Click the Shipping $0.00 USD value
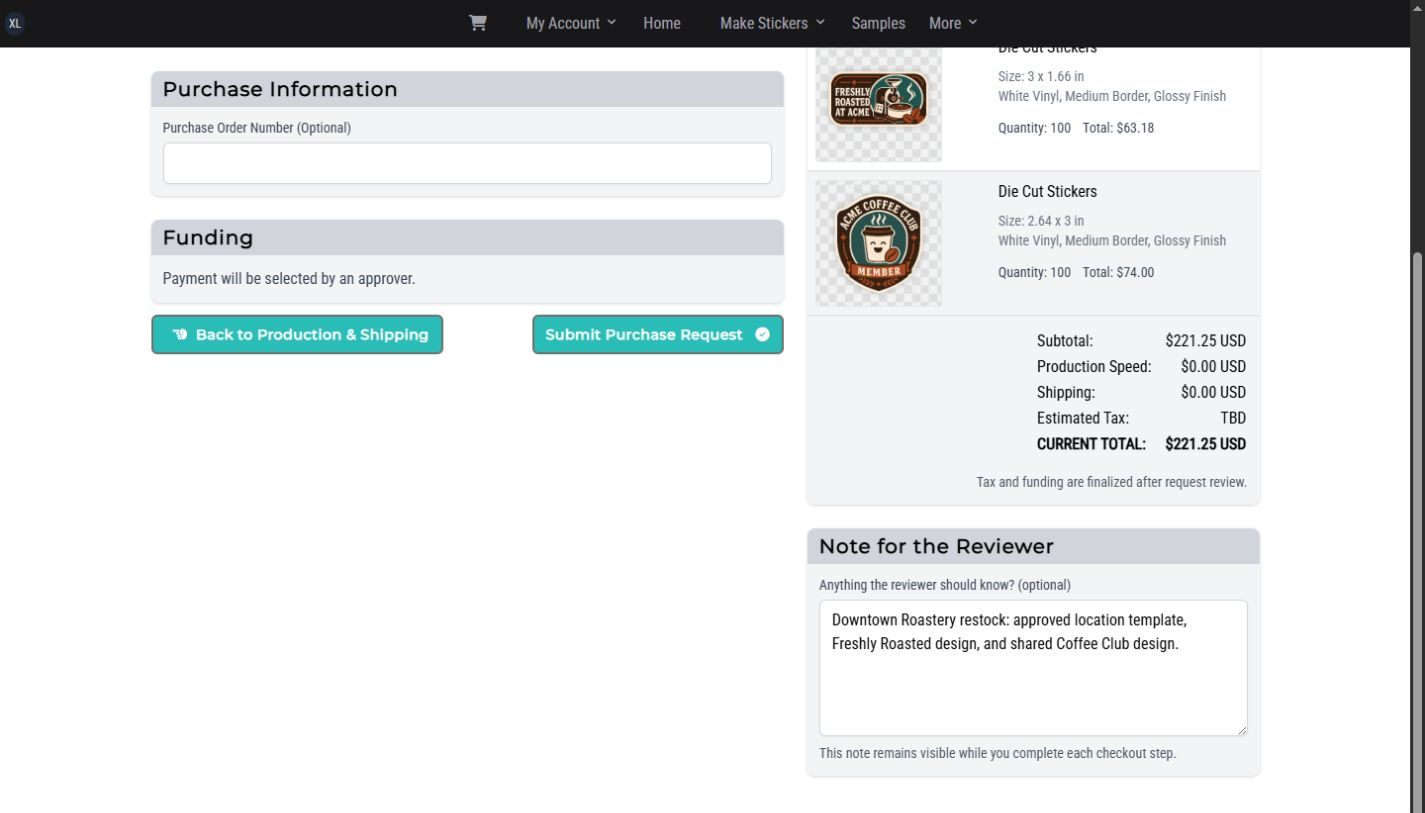The height and width of the screenshot is (813, 1425). (x=1213, y=392)
